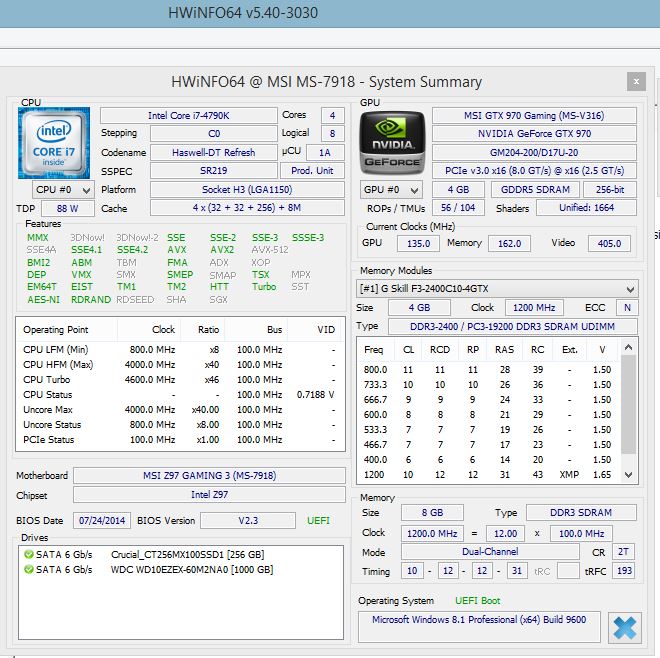
Task: Click the SR219 SSPEC field
Action: pos(213,170)
